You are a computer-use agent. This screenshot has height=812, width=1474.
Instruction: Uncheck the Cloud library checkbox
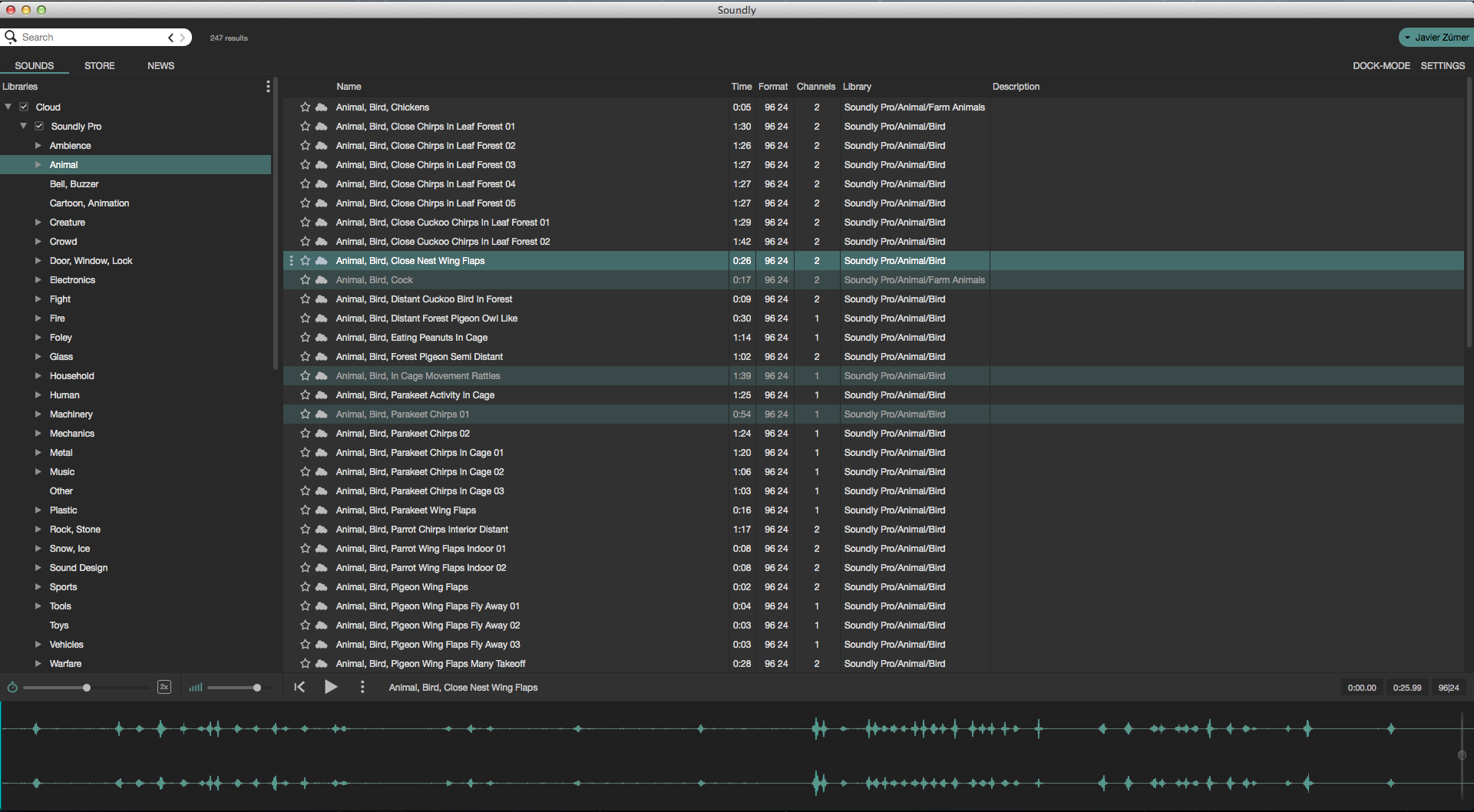click(x=24, y=107)
